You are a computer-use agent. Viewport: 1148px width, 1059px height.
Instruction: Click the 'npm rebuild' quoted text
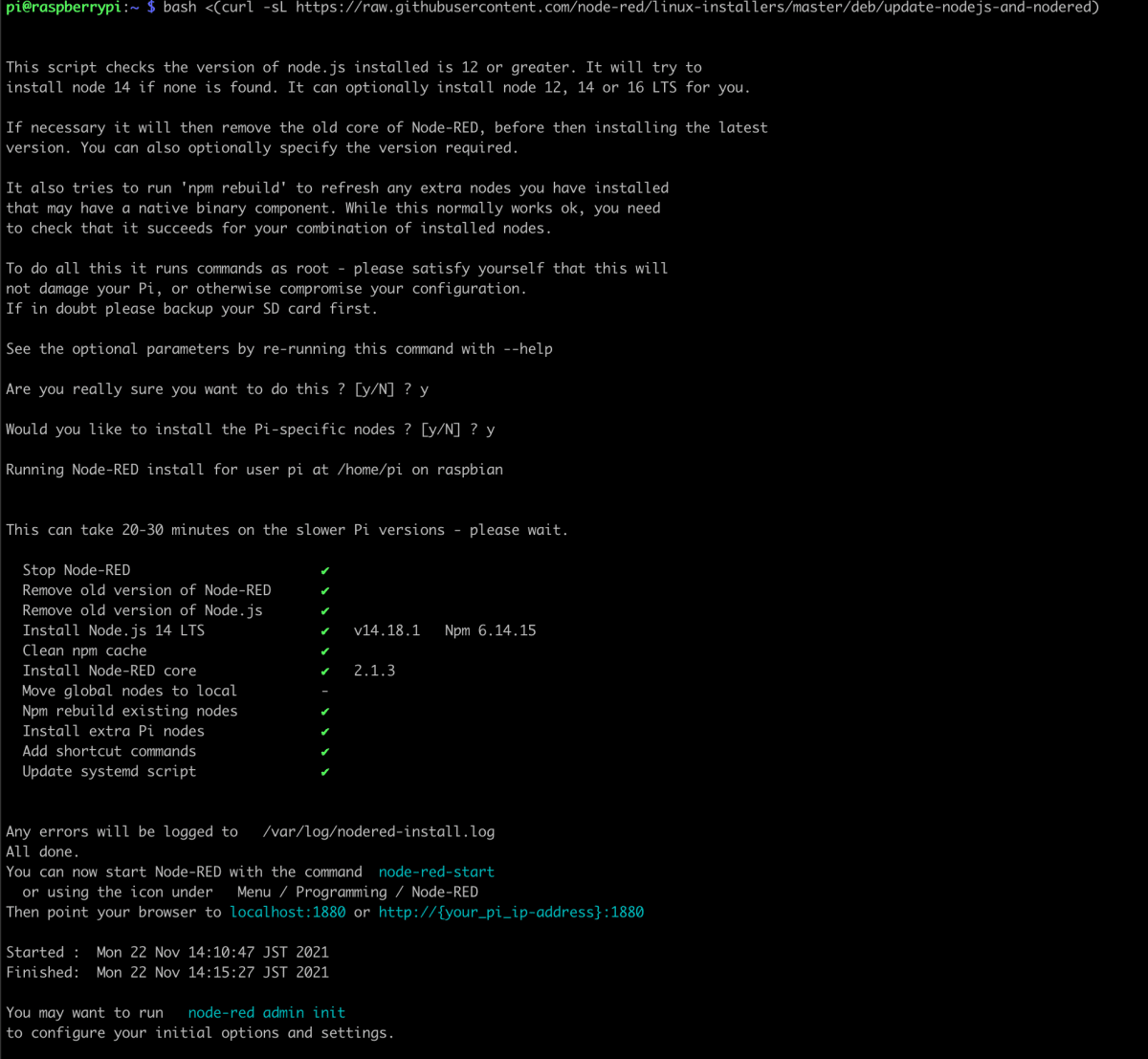233,188
